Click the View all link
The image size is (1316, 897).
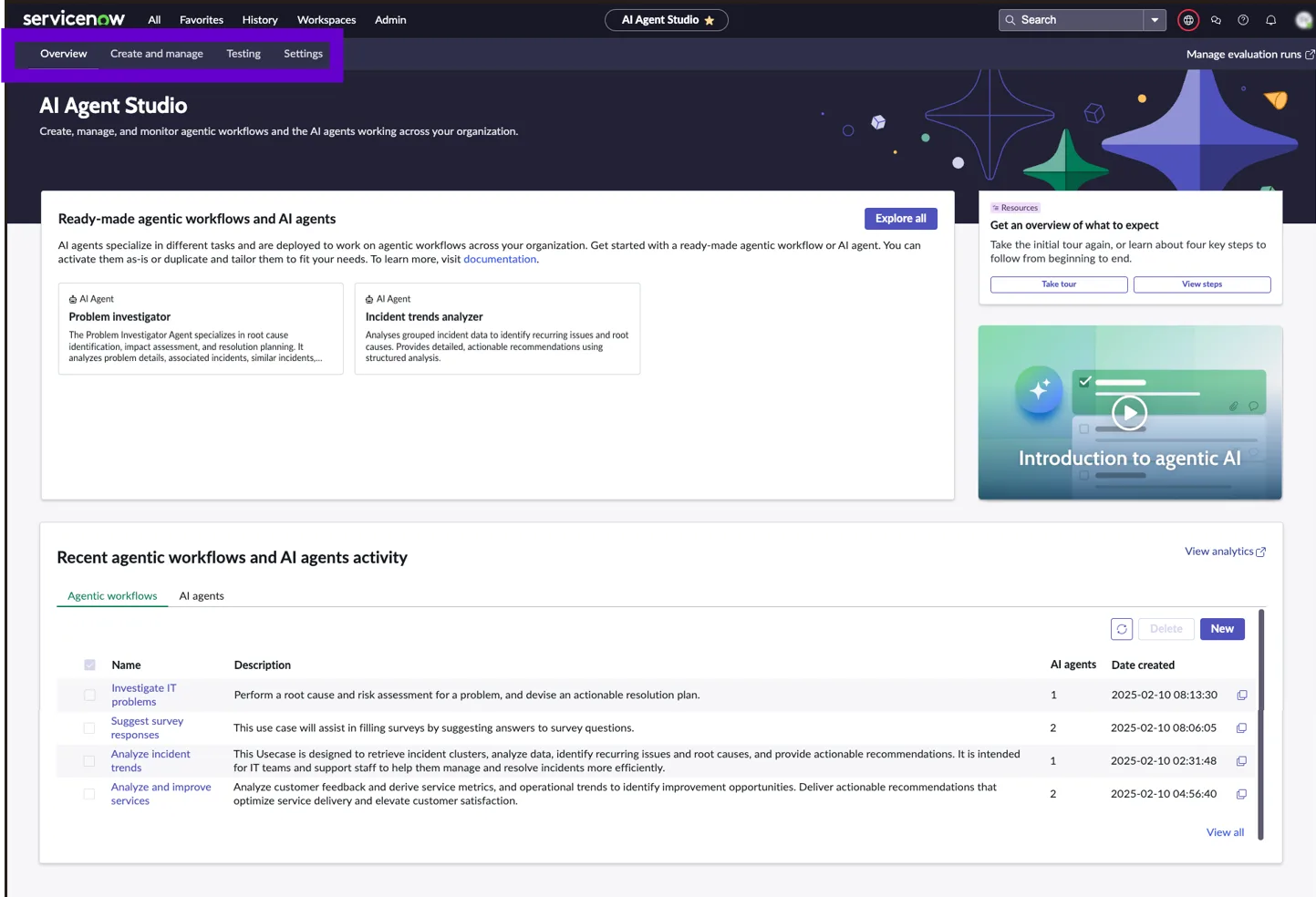point(1225,832)
